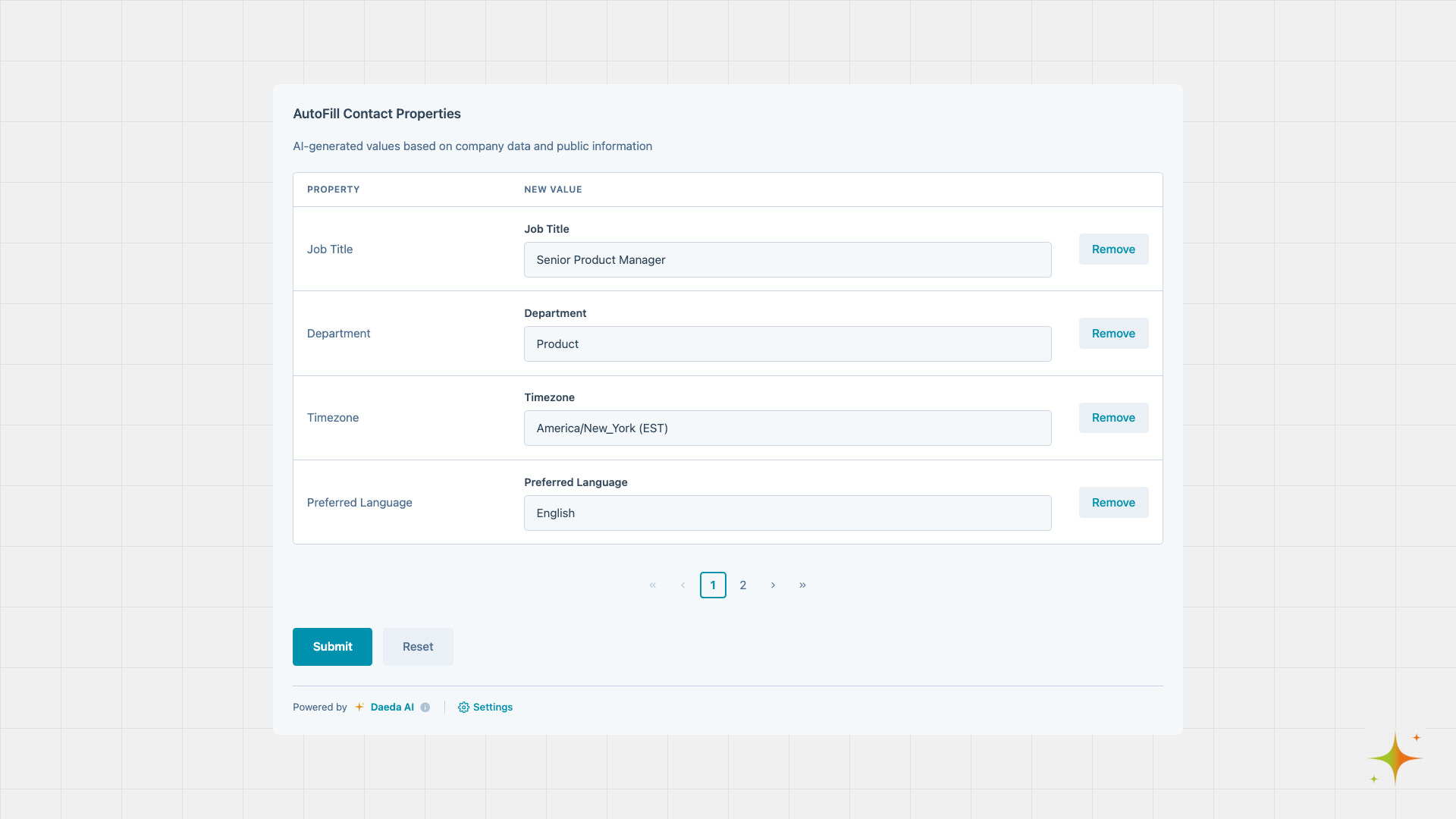This screenshot has height=819, width=1456.
Task: Reset the AutoFill form
Action: [418, 646]
